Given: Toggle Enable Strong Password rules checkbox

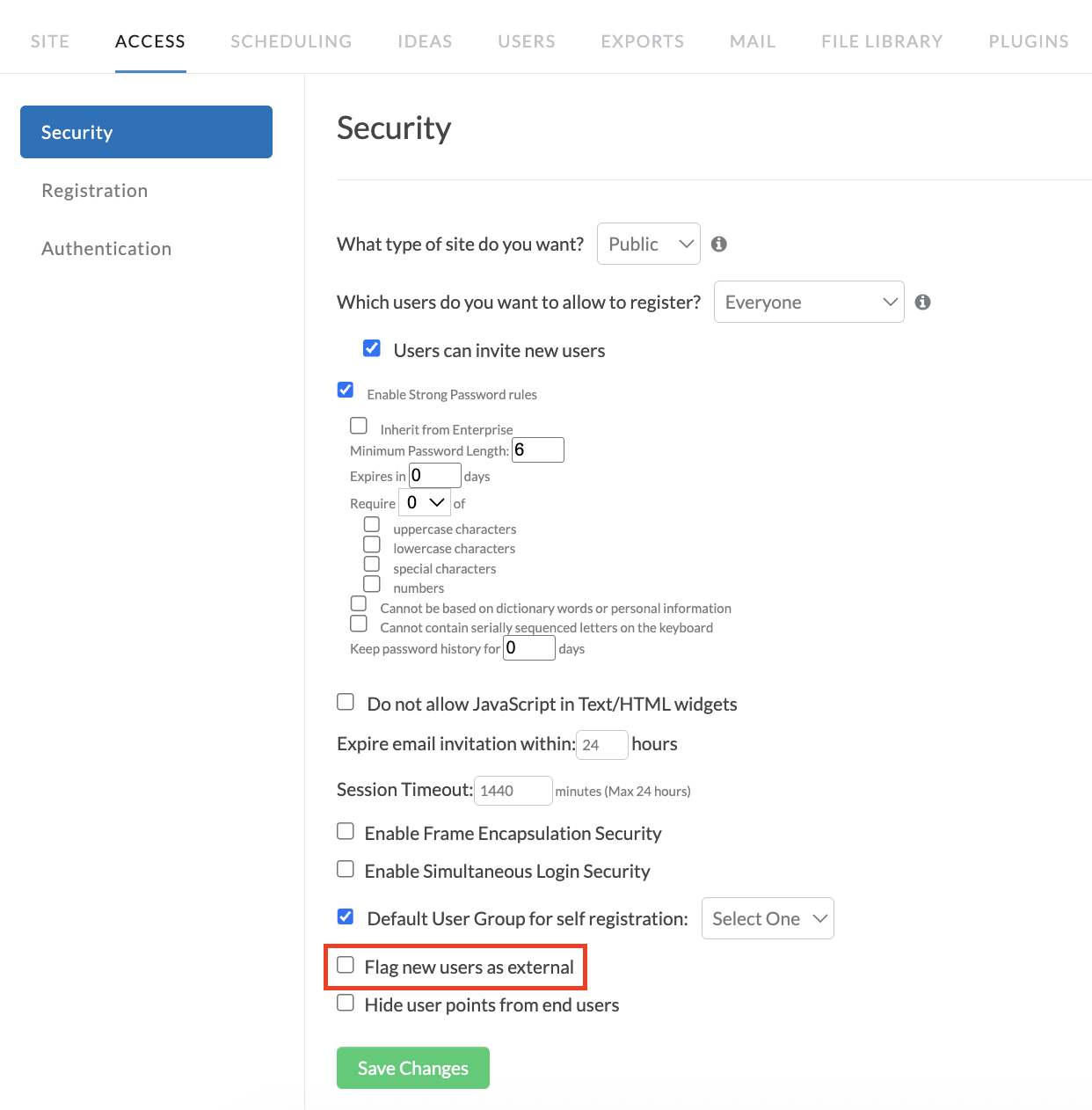Looking at the screenshot, I should tap(346, 390).
